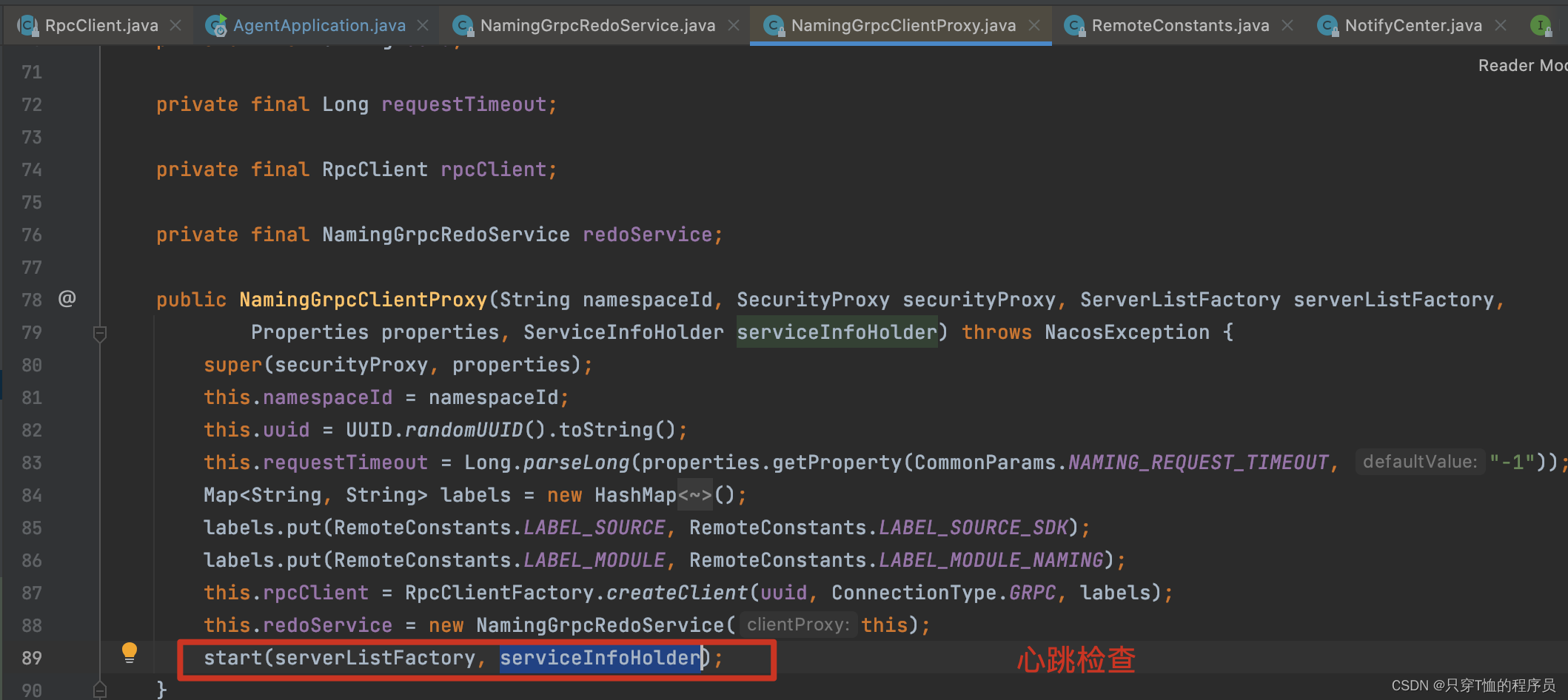Click LABEL_SOURCE_SDK constant
The height and width of the screenshot is (700, 1568).
973,528
